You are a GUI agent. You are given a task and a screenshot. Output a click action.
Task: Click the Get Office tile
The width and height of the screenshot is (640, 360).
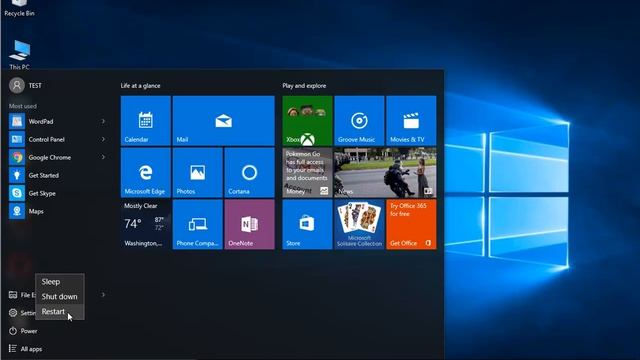click(x=411, y=224)
